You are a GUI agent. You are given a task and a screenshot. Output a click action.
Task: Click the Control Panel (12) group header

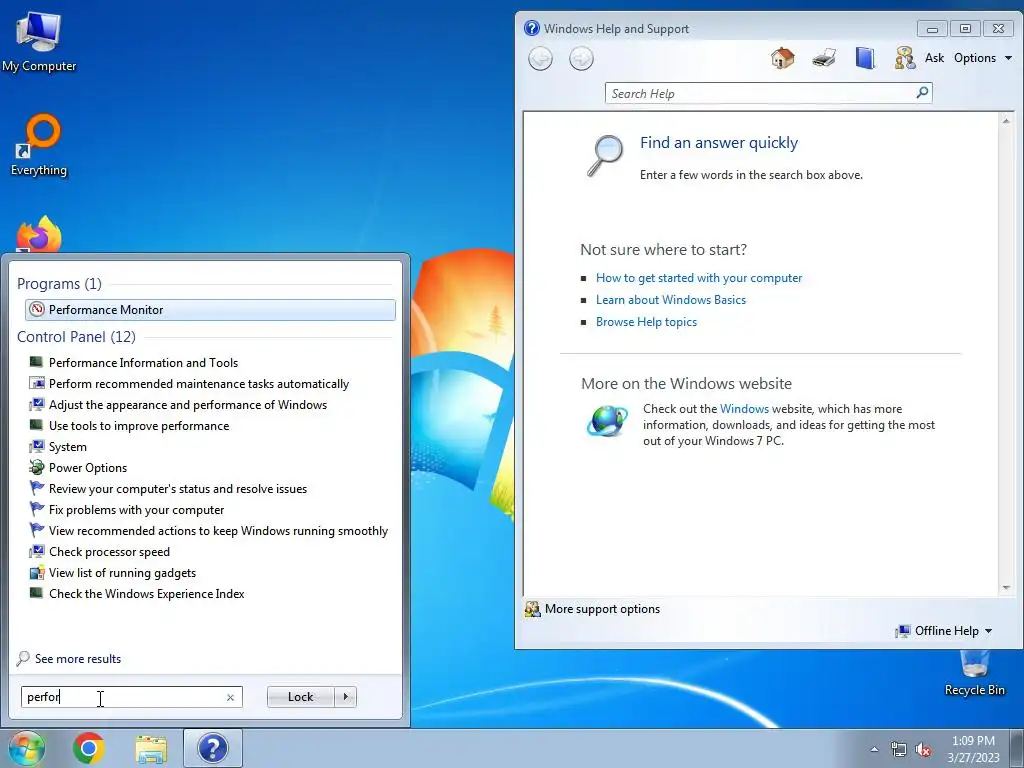tap(76, 337)
